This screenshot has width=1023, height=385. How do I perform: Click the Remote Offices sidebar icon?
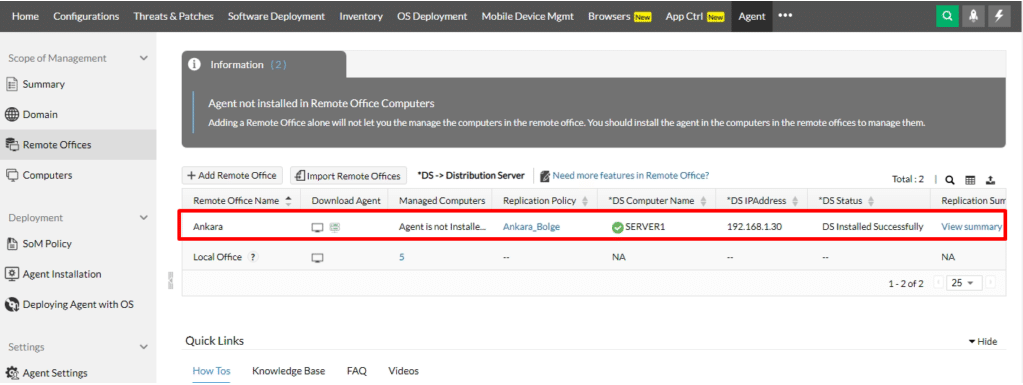(x=12, y=145)
